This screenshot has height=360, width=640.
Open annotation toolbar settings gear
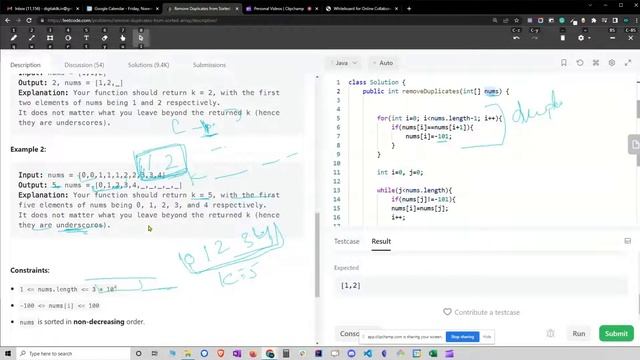tap(581, 38)
